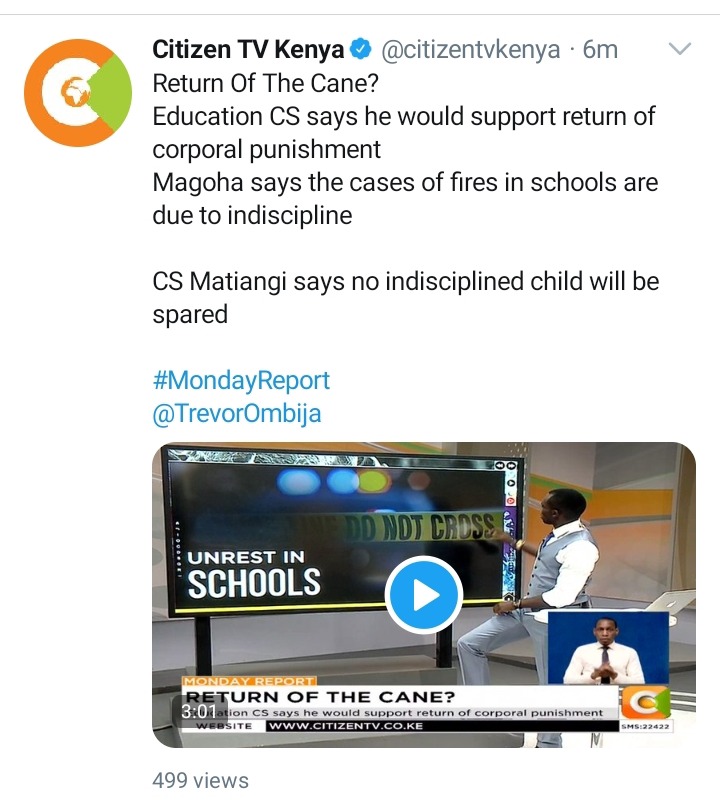Play the Return Of The Cane video

pyautogui.click(x=424, y=595)
